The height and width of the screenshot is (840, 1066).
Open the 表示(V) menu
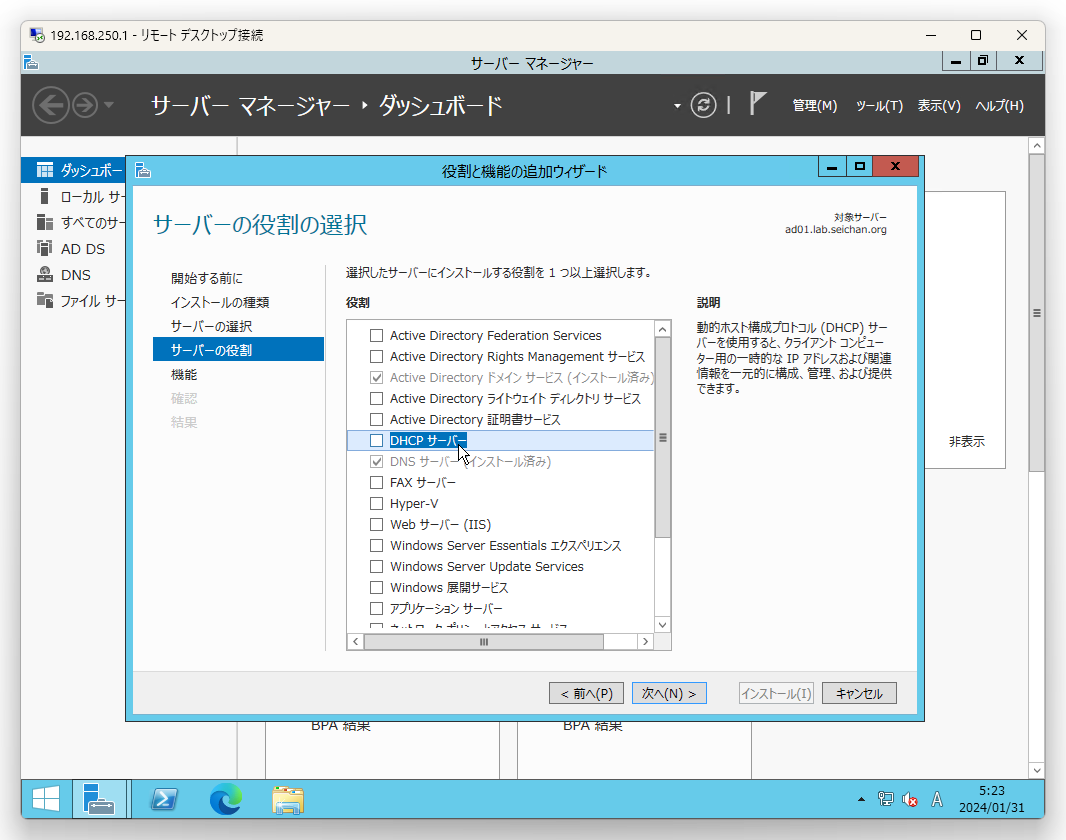click(939, 106)
